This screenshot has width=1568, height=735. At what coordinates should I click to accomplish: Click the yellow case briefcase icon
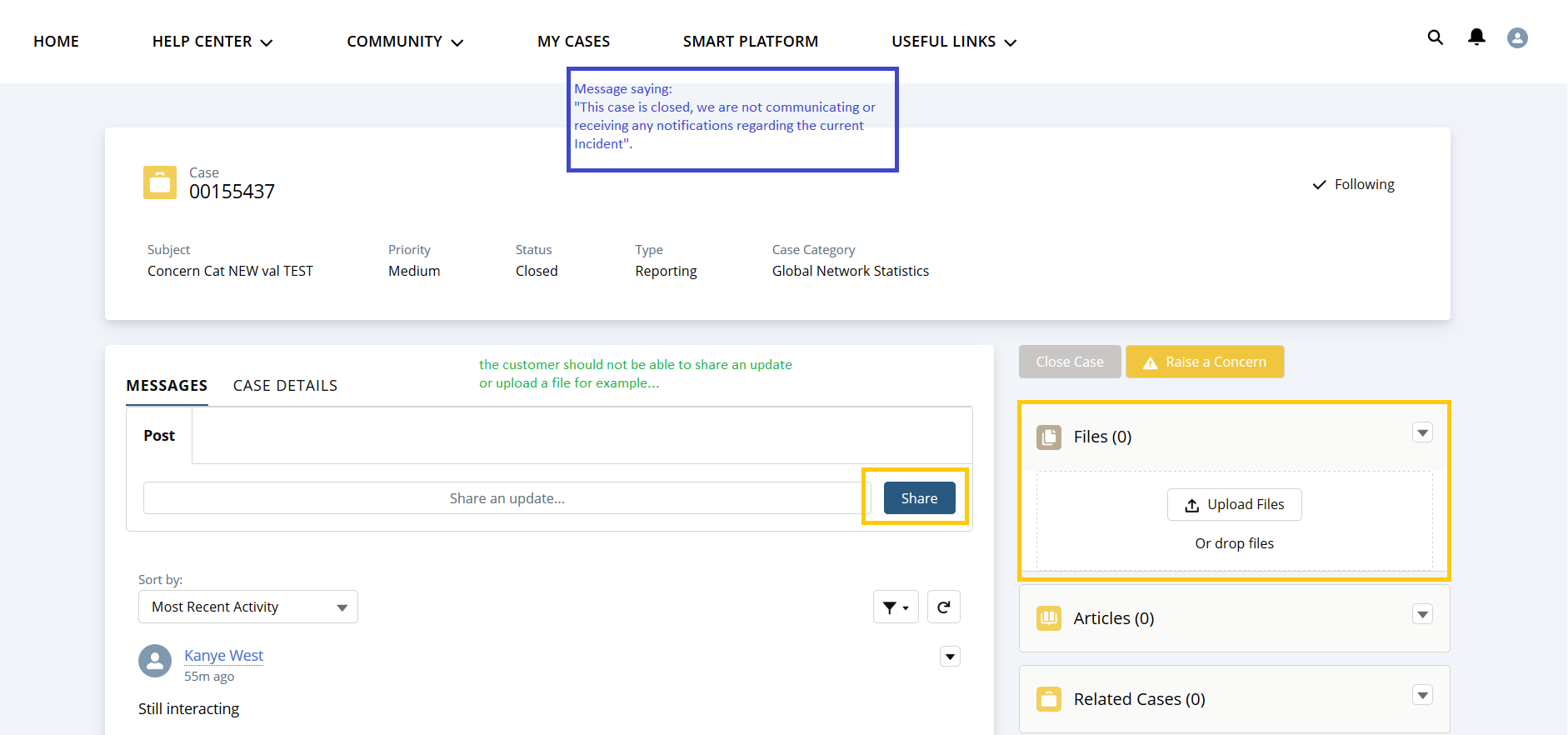point(160,182)
